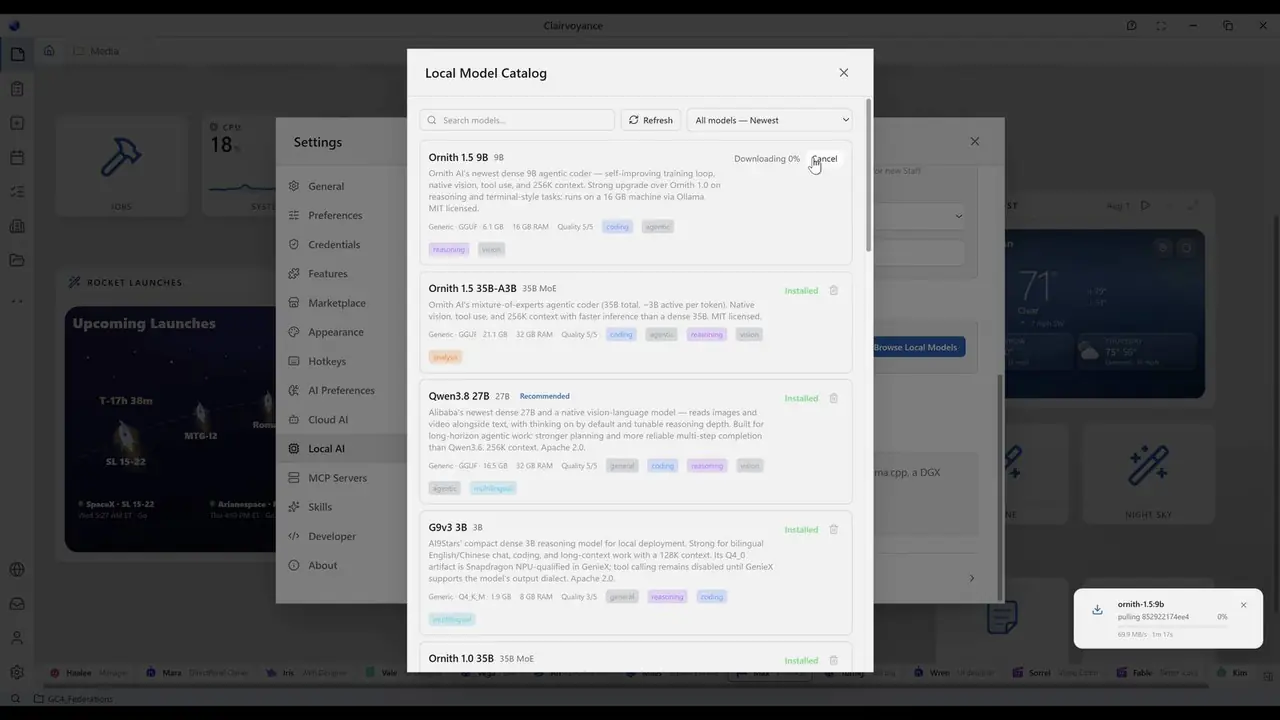Click the home icon in the breadcrumb bar
1280x720 pixels.
[49, 51]
